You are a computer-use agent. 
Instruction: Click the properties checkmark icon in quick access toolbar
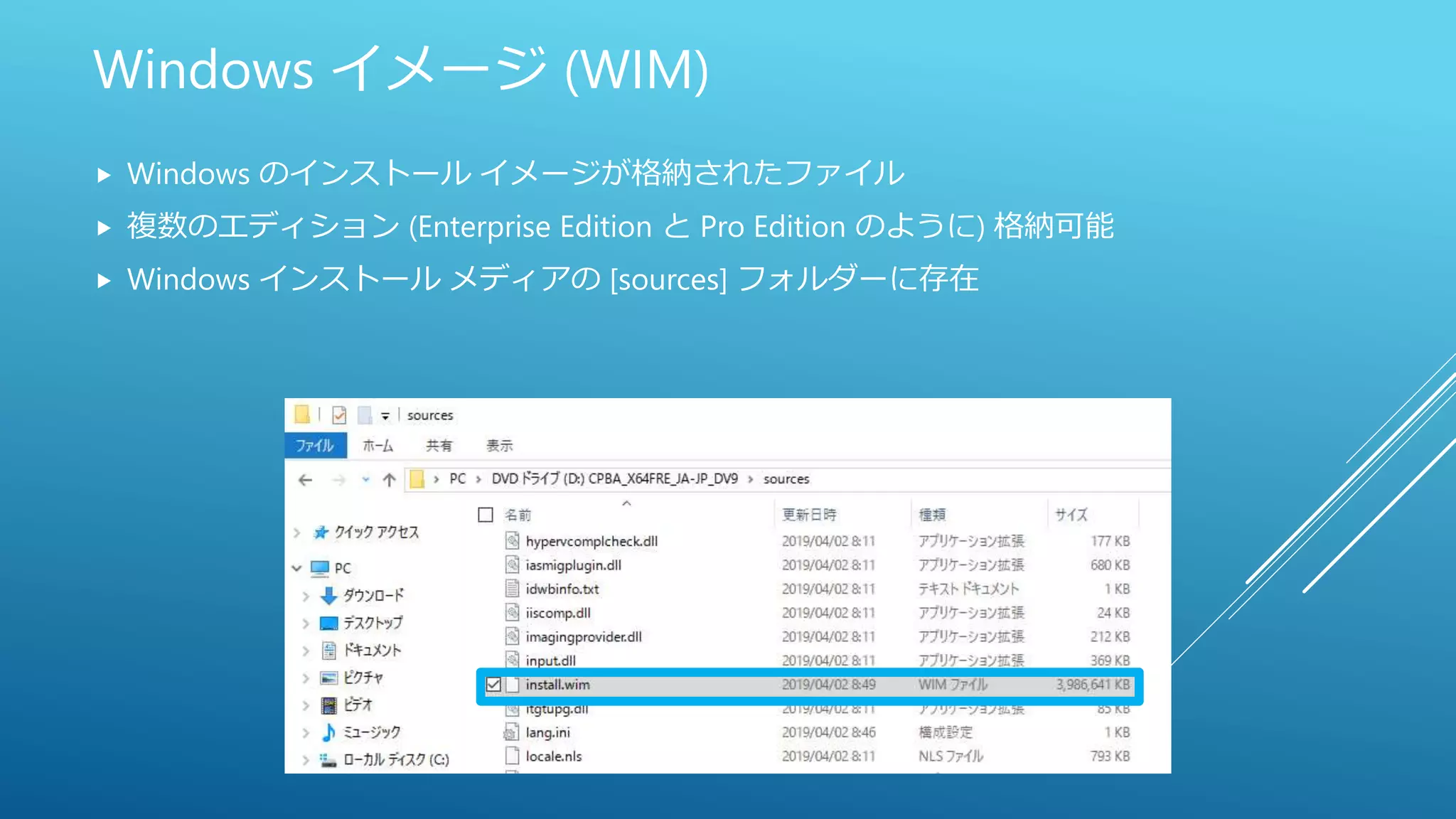[x=339, y=414]
